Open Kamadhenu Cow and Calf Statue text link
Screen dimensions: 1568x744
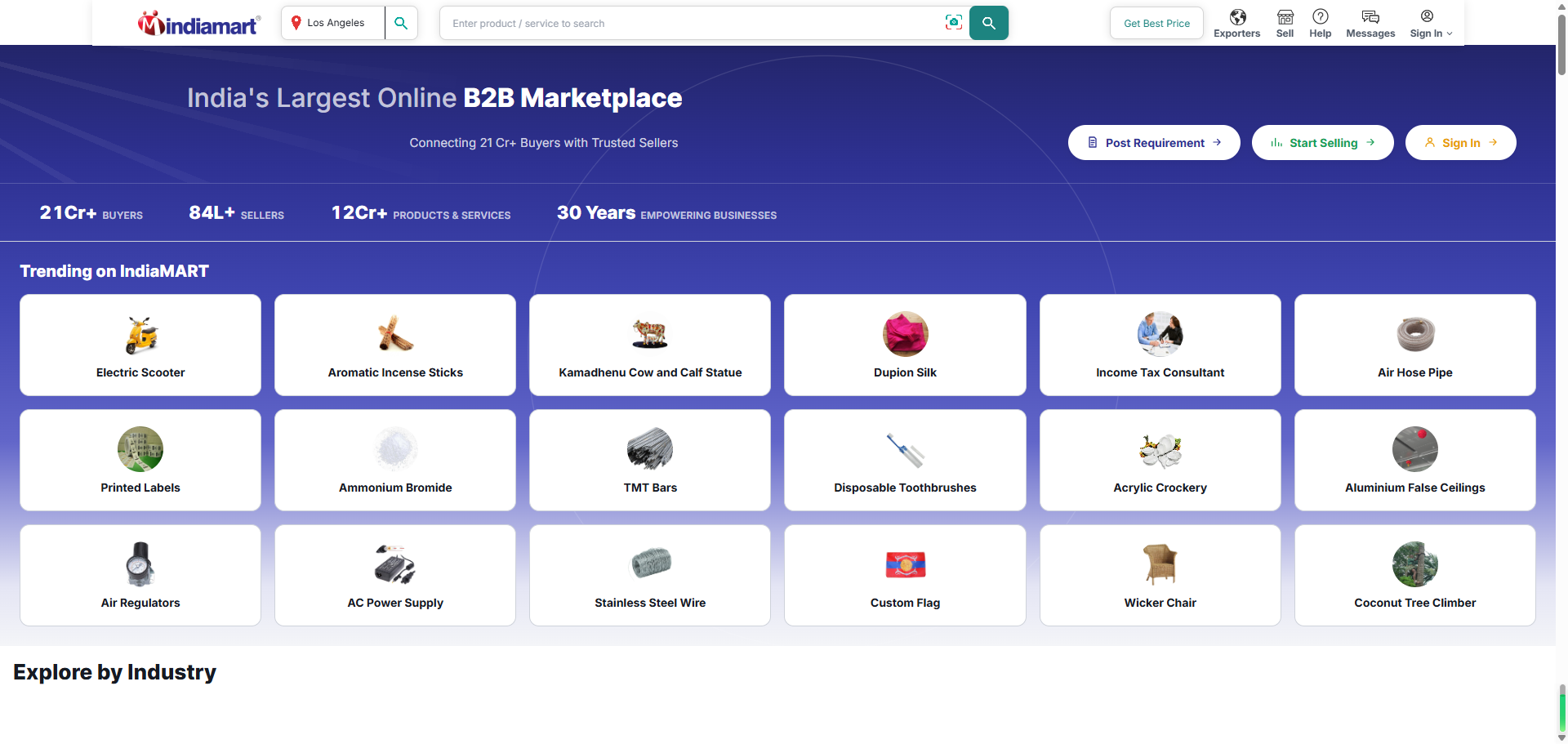650,372
